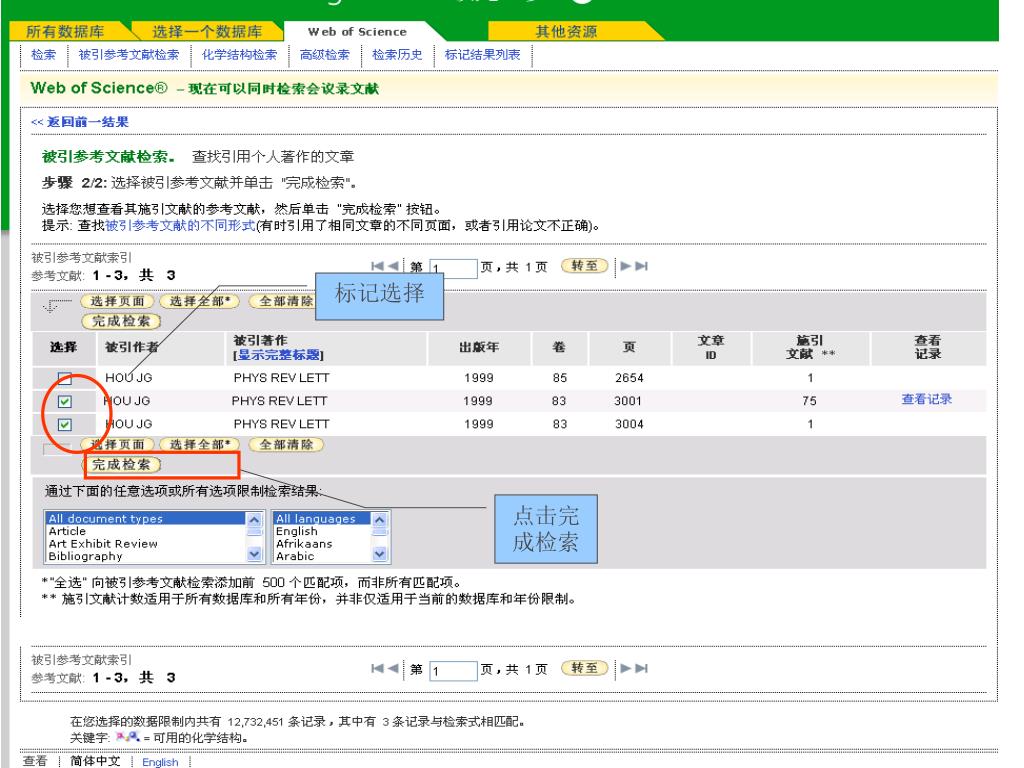The width and height of the screenshot is (1024, 768).
Task: Go to first page in top pagination
Action: point(377,266)
